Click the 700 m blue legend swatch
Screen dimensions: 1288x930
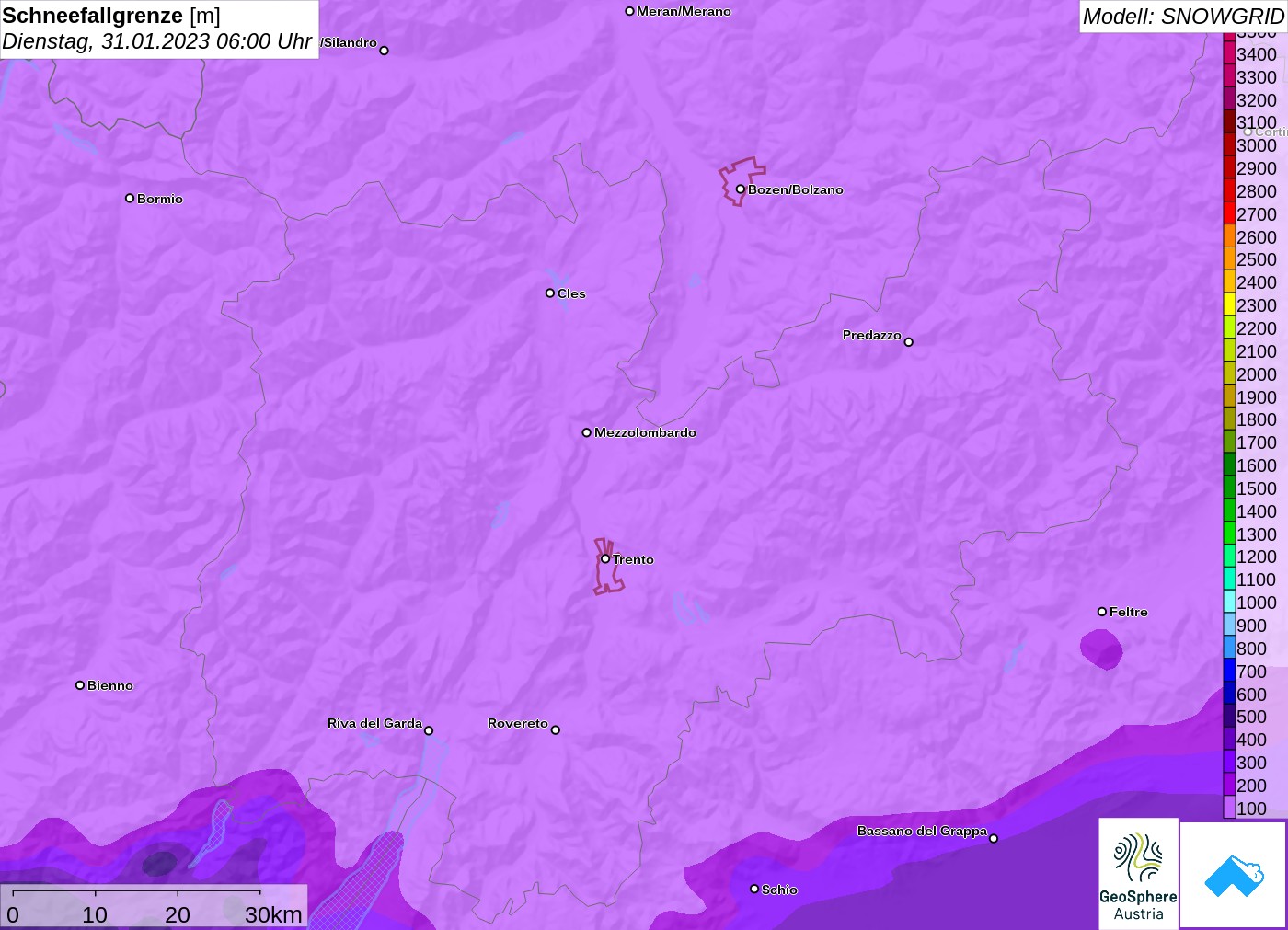point(1229,672)
